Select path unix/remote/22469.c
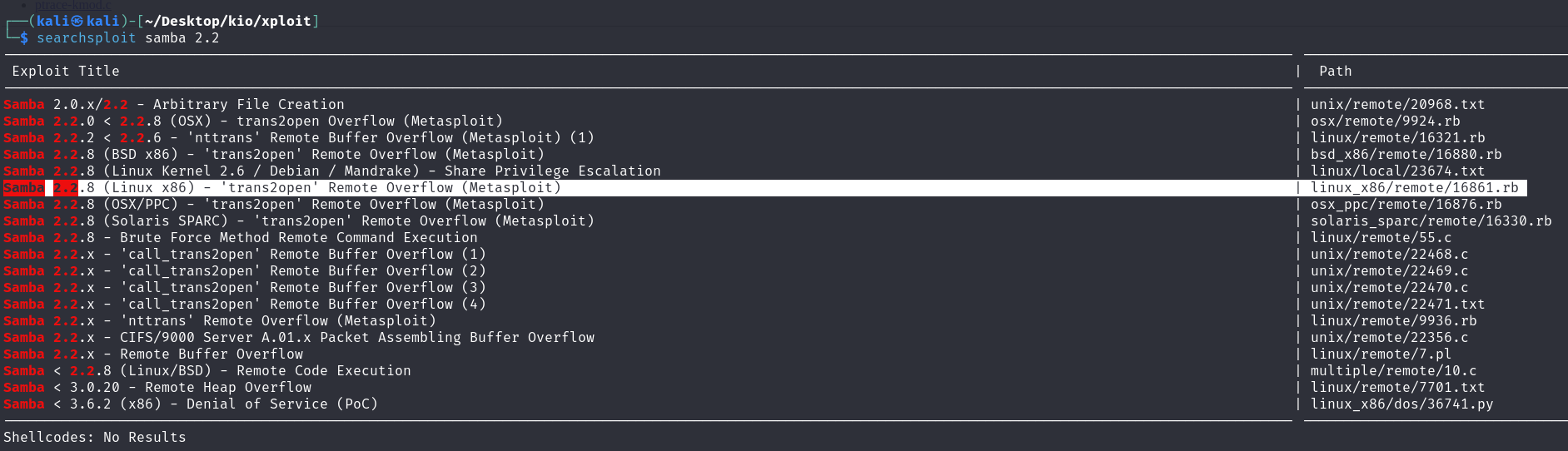The height and width of the screenshot is (451, 1568). [x=1389, y=271]
